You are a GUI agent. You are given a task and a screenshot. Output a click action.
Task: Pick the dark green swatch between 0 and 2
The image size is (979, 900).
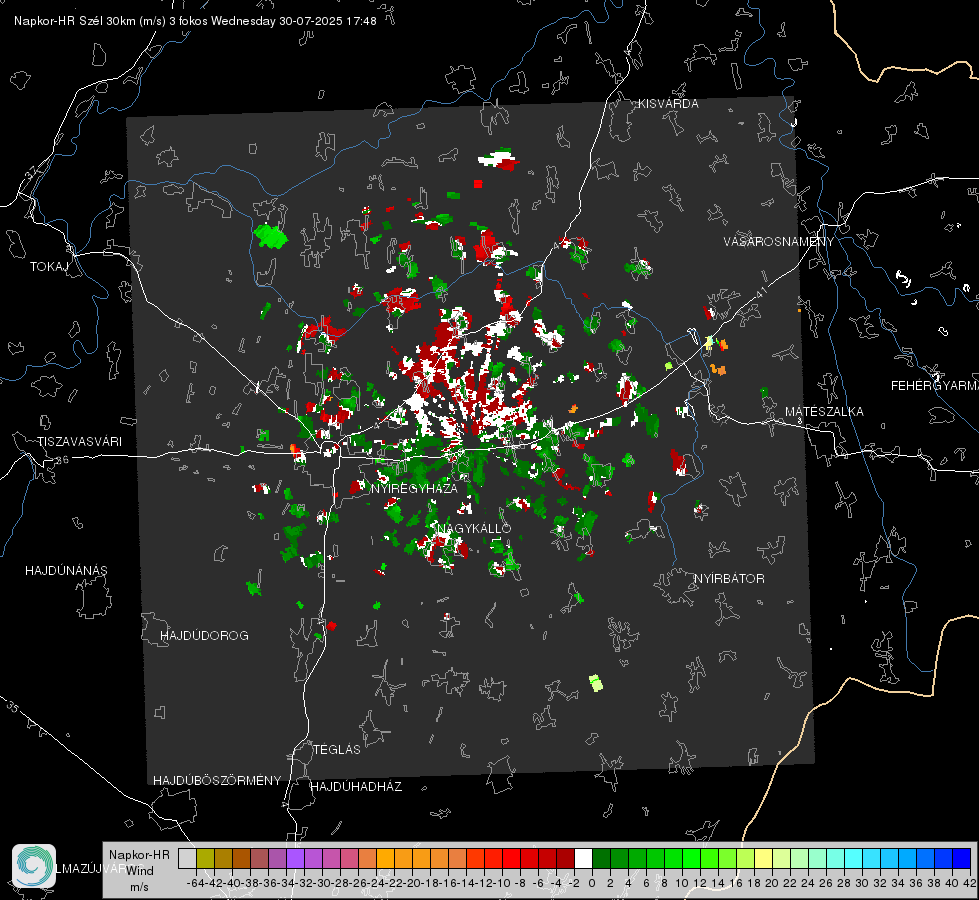click(x=601, y=858)
